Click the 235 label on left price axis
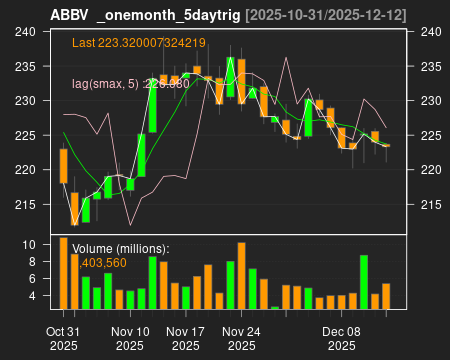The width and height of the screenshot is (450, 360). [25, 67]
